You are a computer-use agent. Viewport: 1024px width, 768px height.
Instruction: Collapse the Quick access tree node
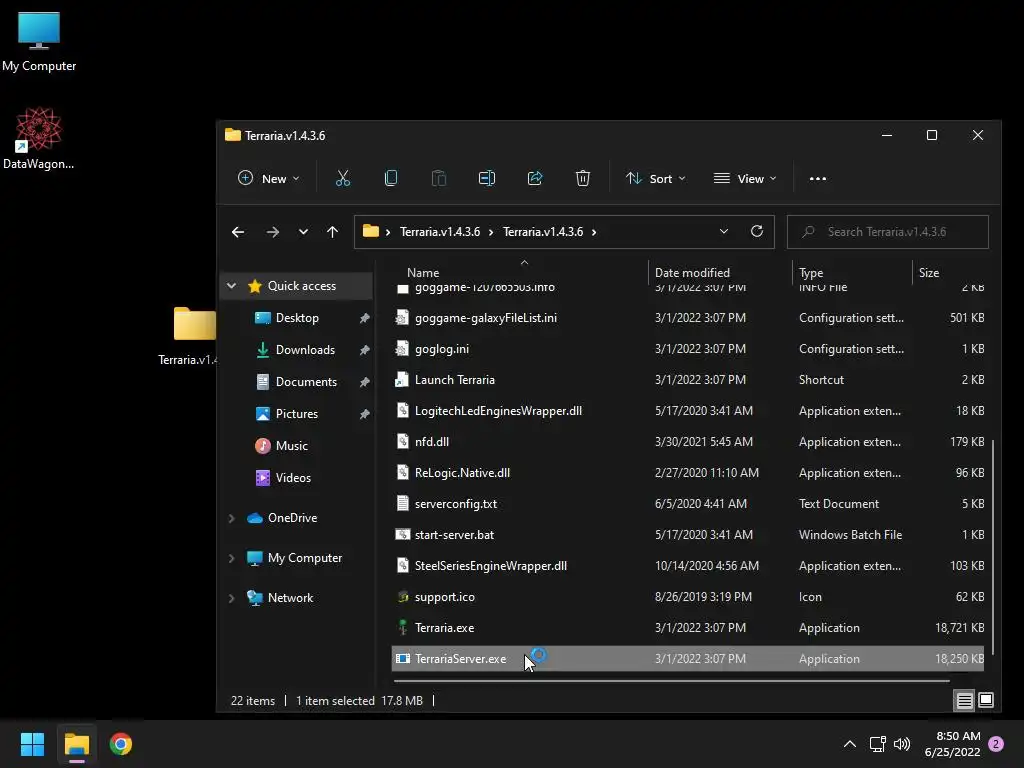point(231,285)
